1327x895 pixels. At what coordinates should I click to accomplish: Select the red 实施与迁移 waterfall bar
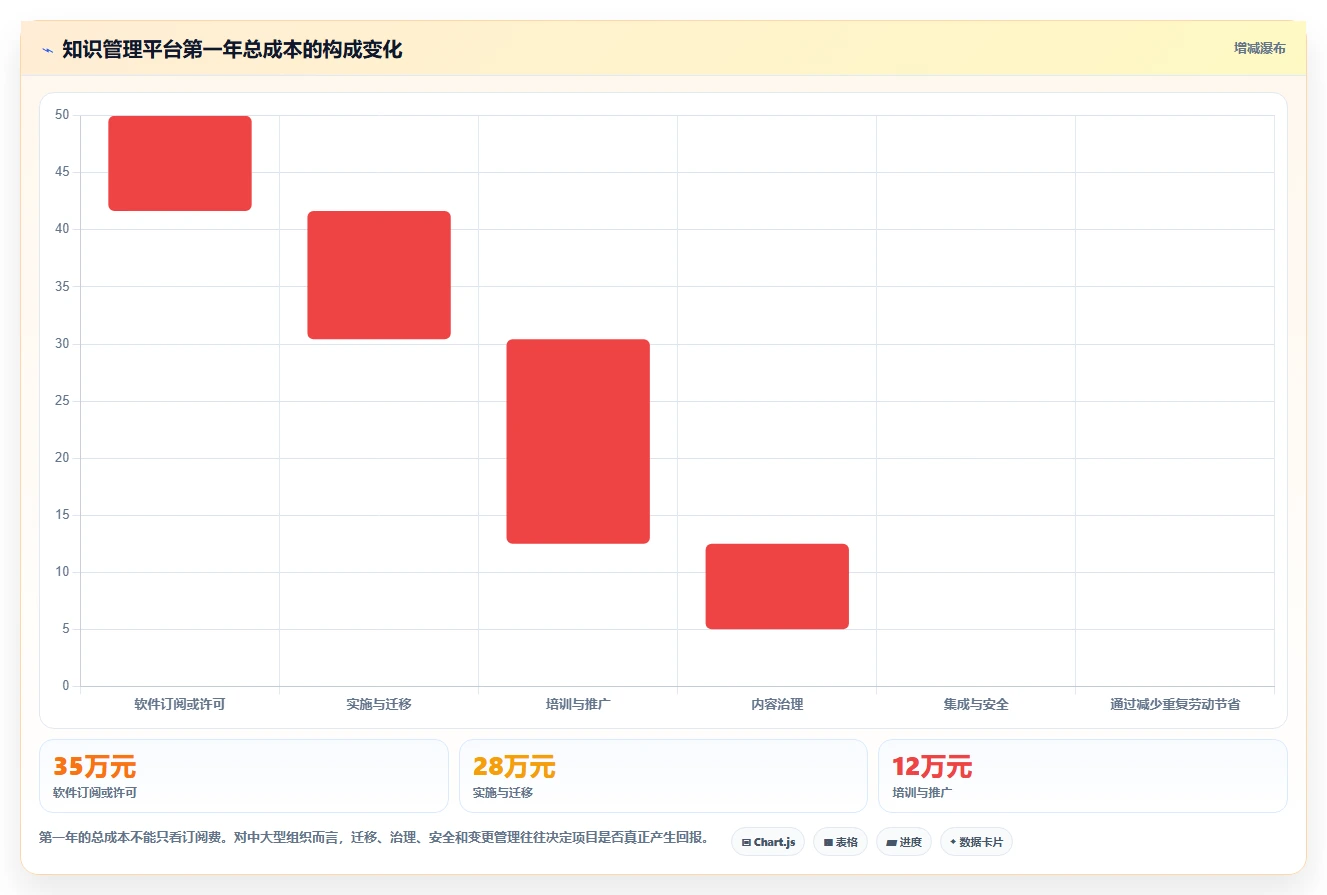(x=379, y=275)
